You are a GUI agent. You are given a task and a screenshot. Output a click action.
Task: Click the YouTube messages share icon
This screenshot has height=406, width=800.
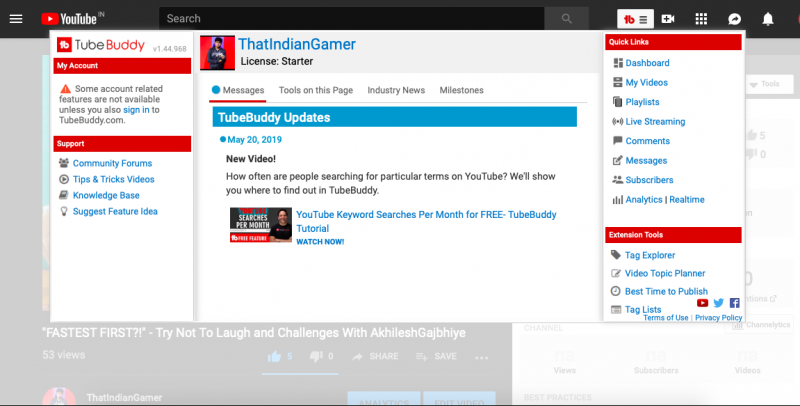coord(734,18)
